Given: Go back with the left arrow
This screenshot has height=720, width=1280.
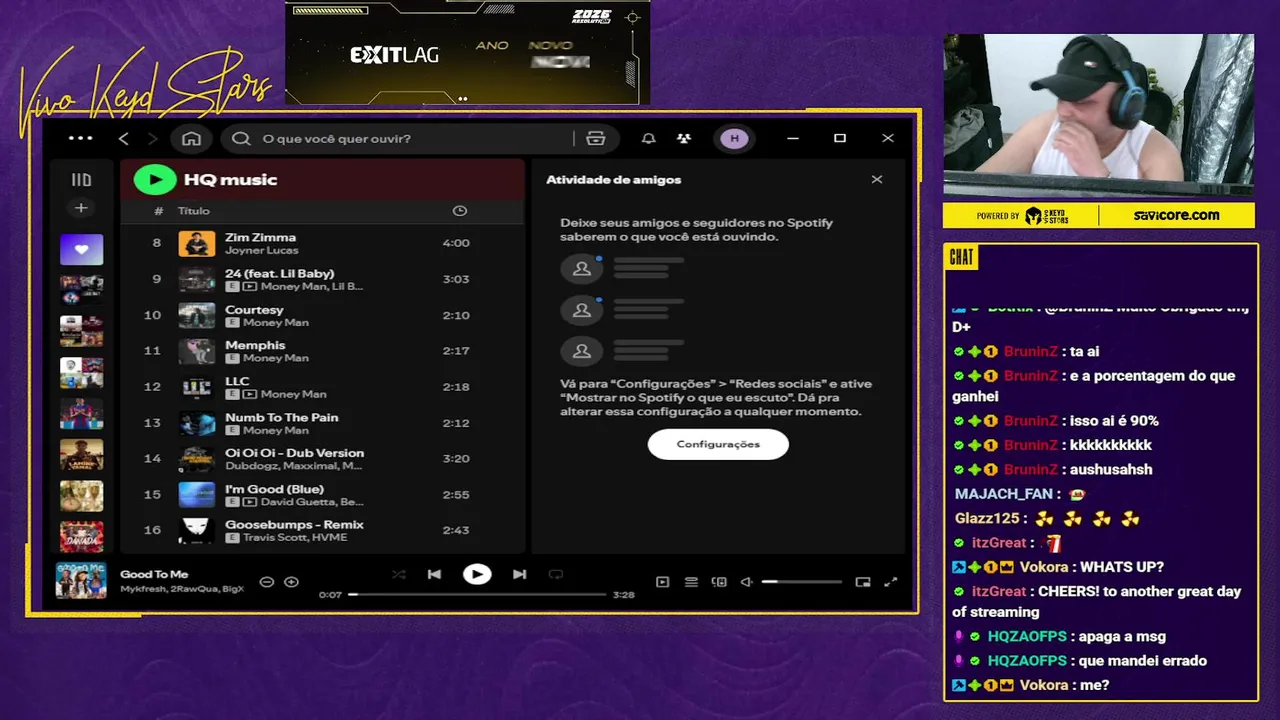Looking at the screenshot, I should 124,138.
